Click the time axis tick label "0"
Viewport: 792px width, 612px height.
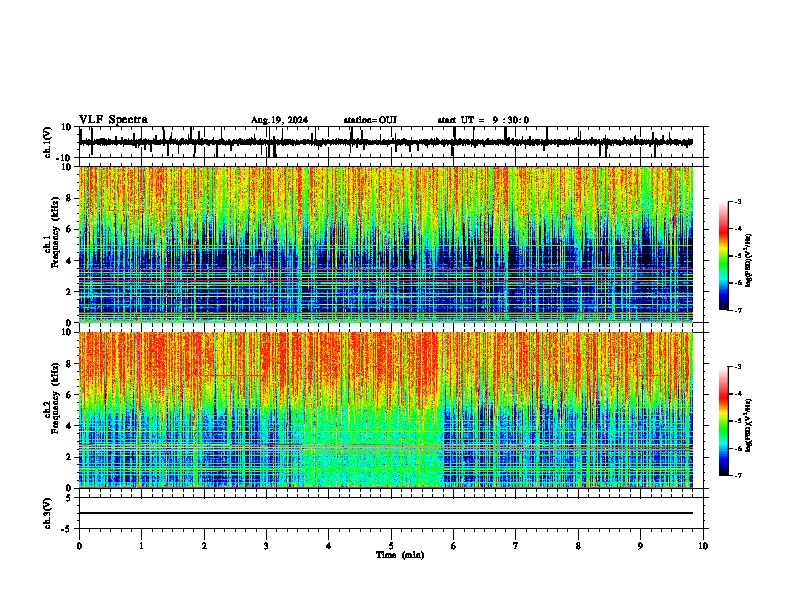pyautogui.click(x=79, y=546)
